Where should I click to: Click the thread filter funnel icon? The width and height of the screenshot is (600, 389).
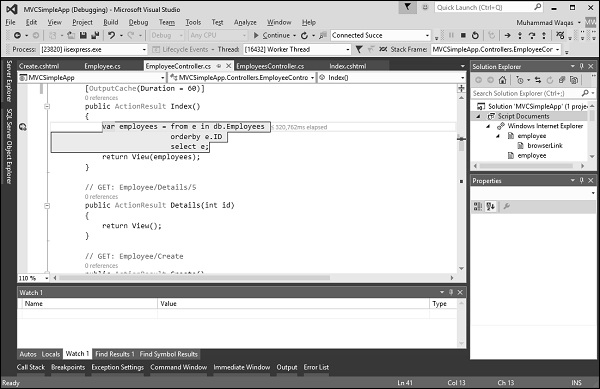[359, 49]
